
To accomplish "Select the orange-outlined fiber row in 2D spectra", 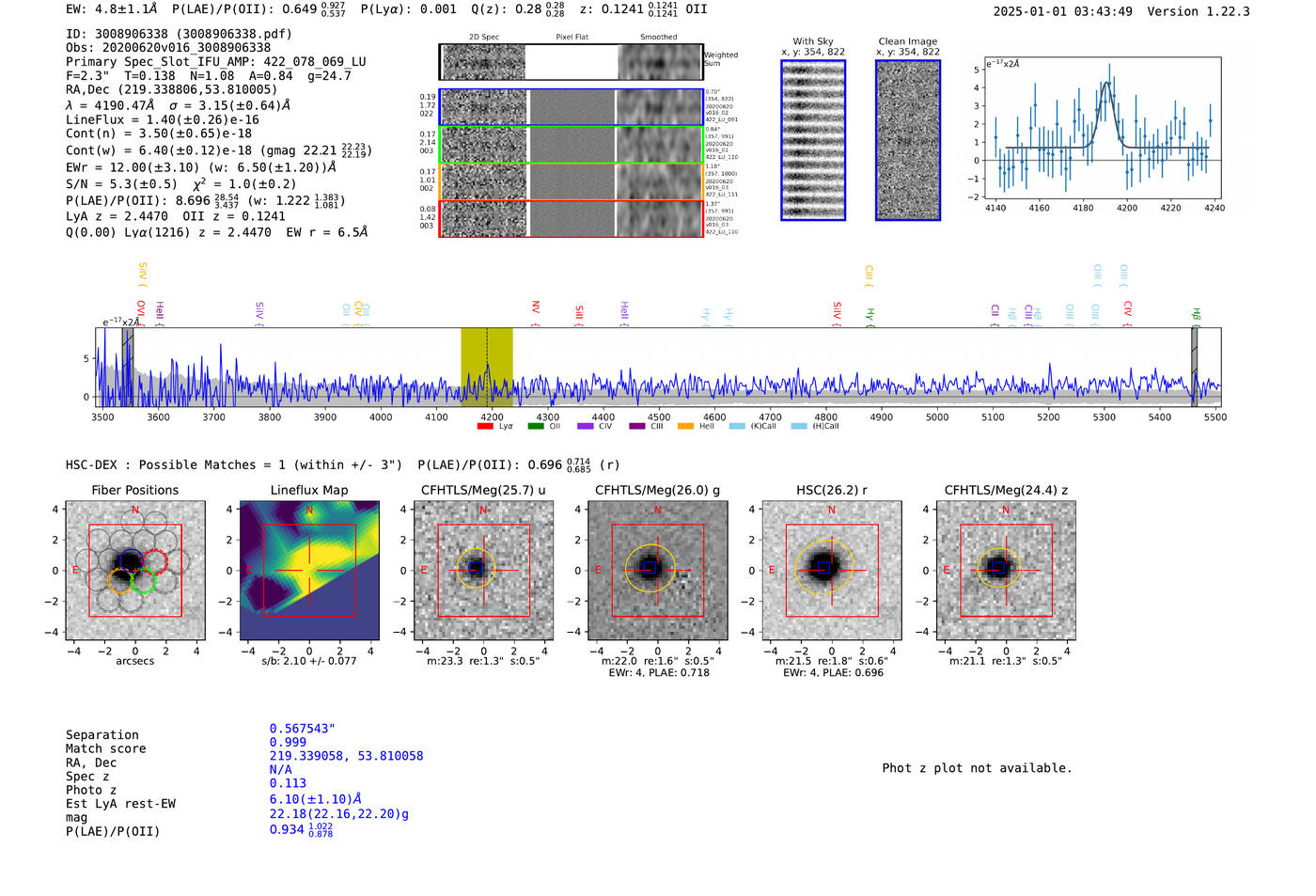I will [572, 181].
